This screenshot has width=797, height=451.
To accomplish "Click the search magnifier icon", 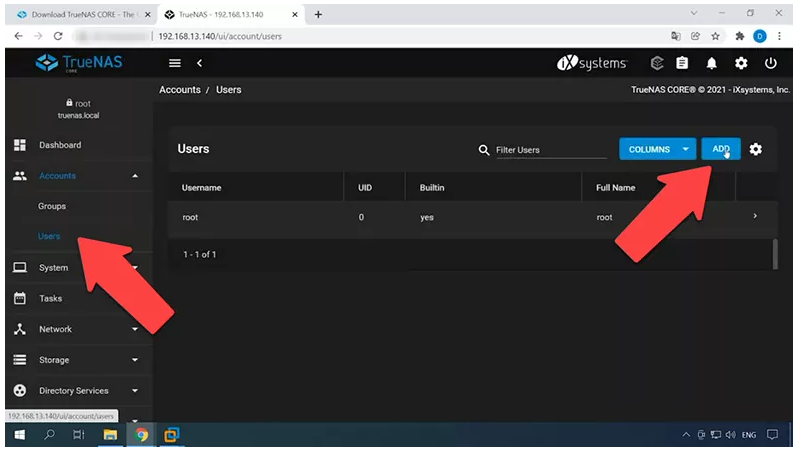I will point(483,150).
